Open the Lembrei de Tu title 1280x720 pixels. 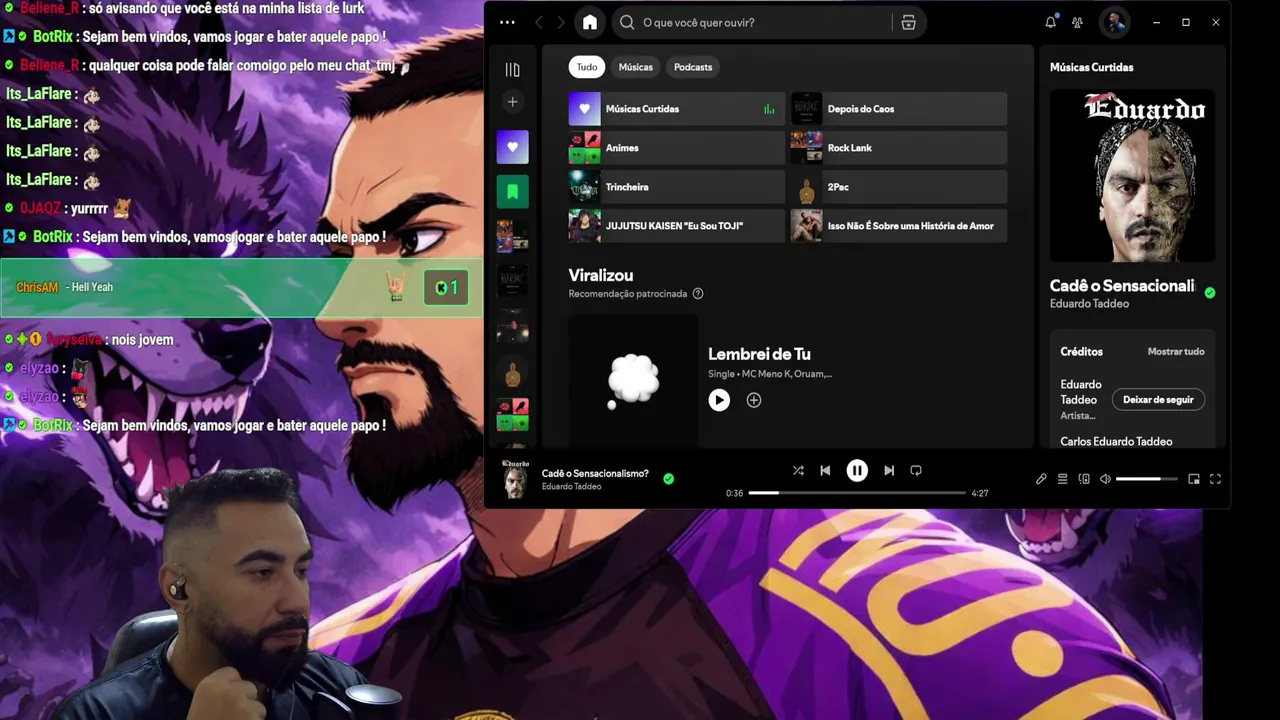(x=759, y=354)
